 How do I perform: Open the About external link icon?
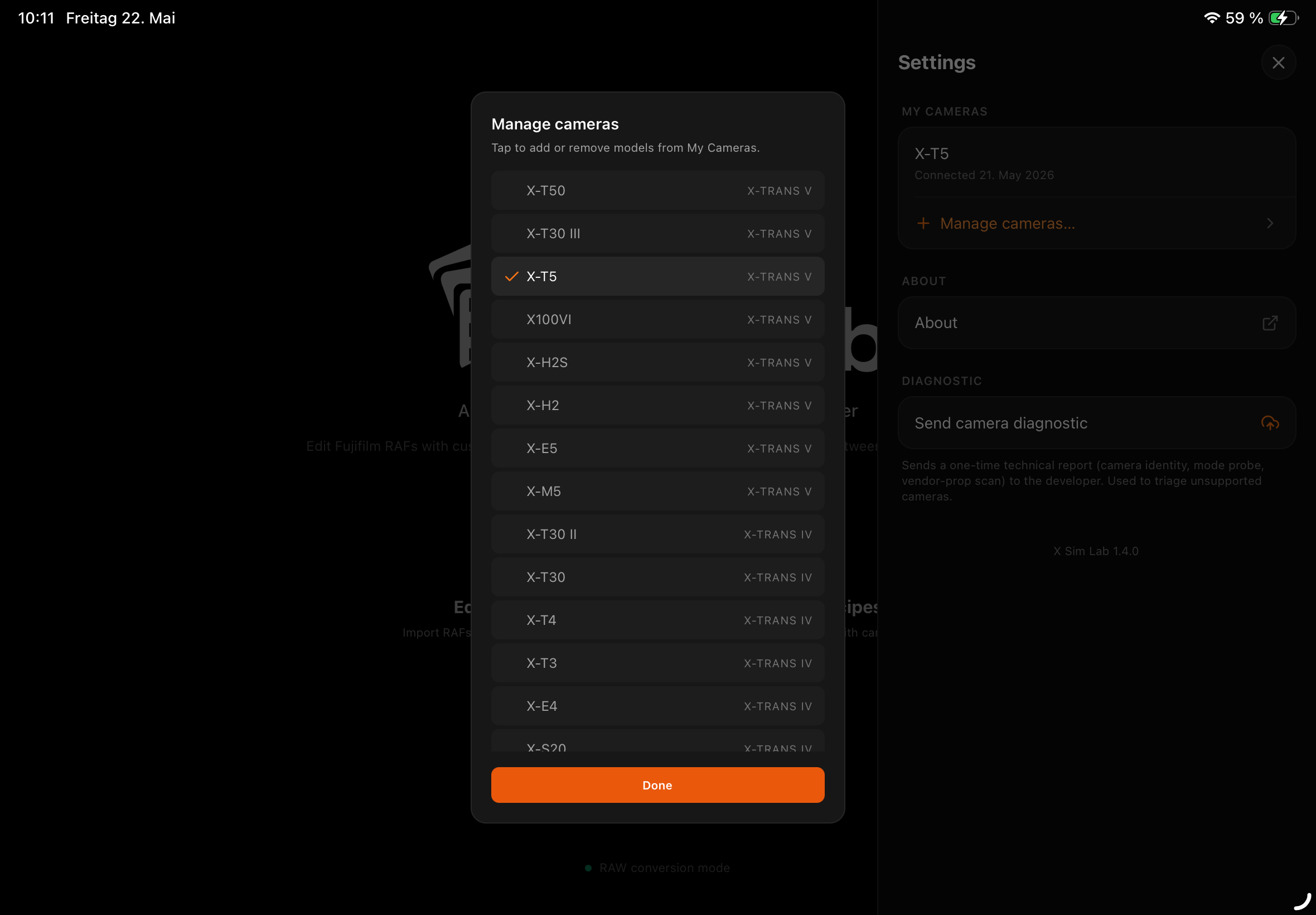coord(1270,323)
